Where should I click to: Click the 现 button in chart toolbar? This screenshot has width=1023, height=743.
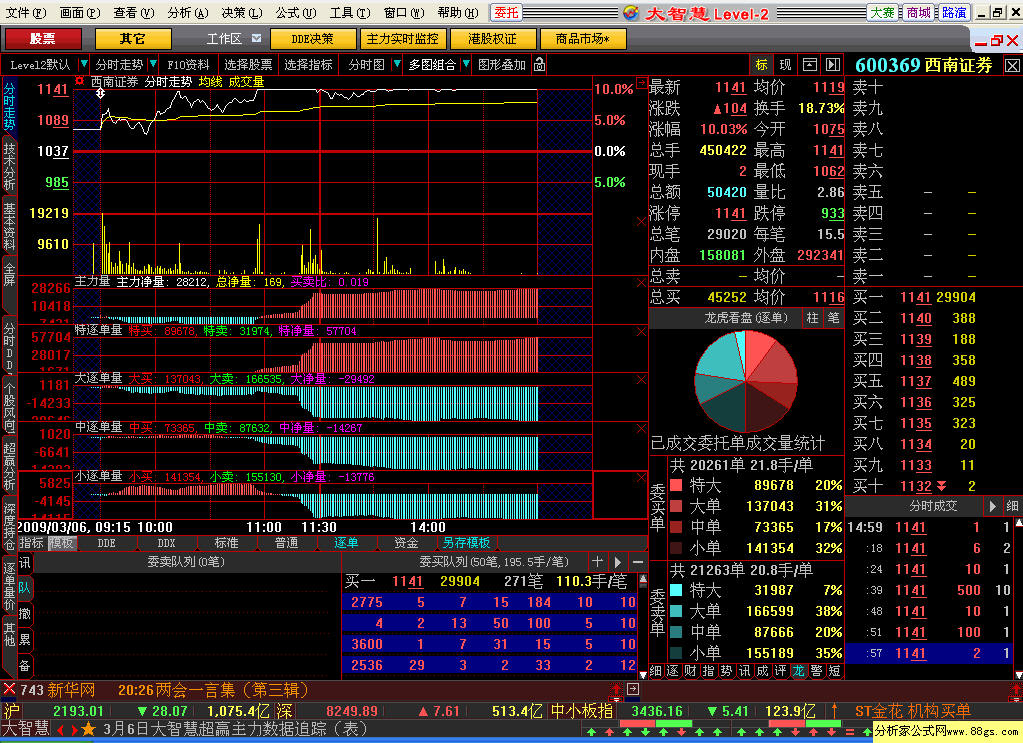[x=785, y=65]
